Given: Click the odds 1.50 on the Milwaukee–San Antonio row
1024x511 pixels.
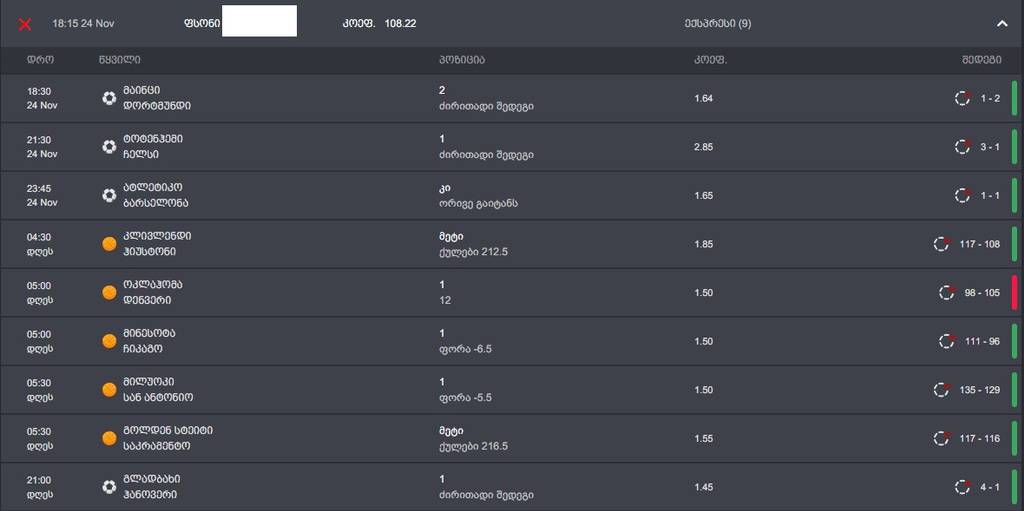Looking at the screenshot, I should coord(703,389).
